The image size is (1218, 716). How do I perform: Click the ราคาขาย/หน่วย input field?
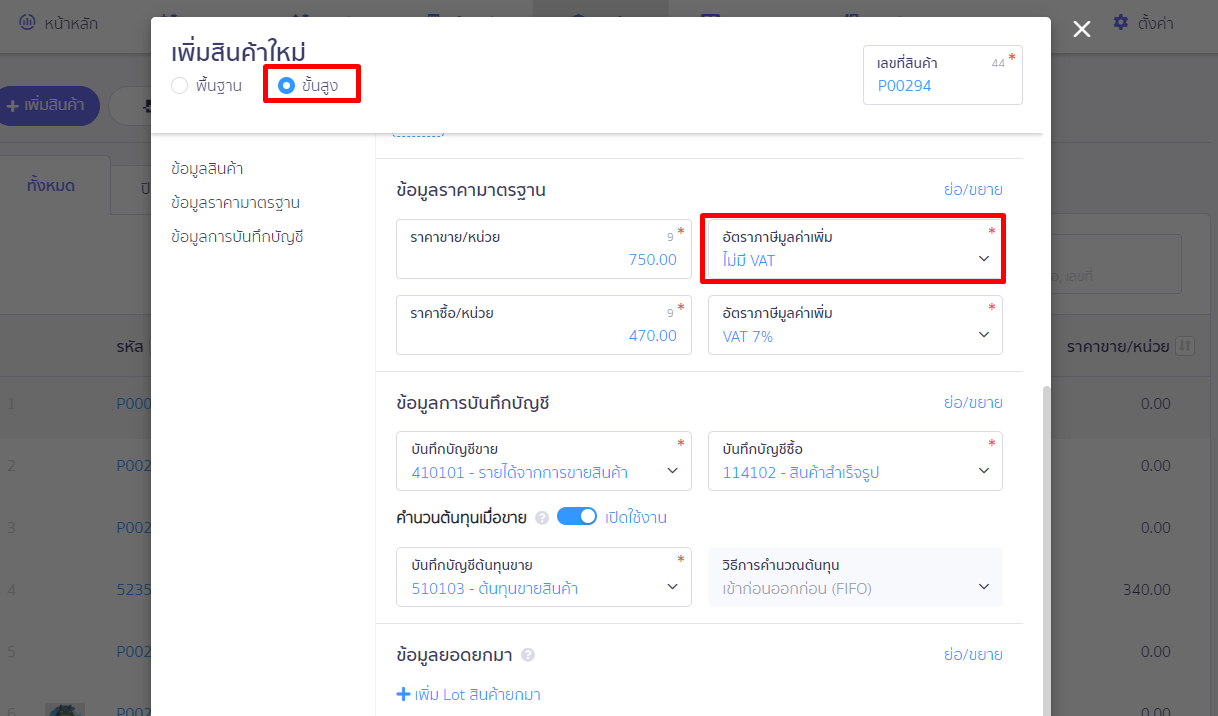(x=543, y=249)
